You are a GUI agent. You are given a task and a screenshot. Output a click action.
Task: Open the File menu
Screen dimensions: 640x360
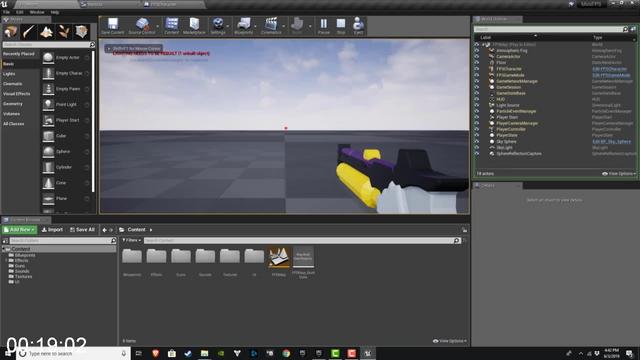tap(6, 12)
